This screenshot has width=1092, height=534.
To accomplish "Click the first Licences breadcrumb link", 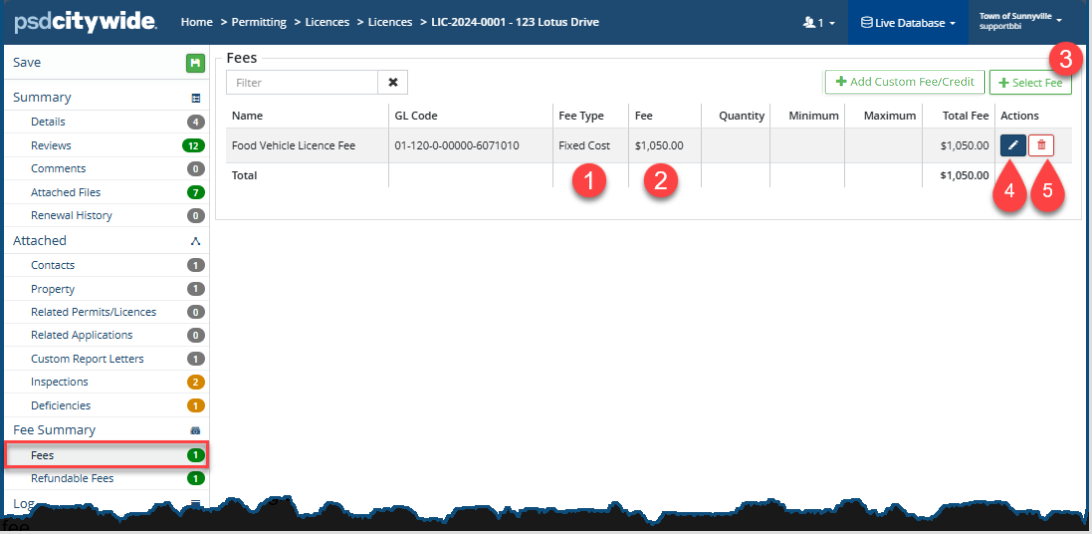I will click(327, 22).
